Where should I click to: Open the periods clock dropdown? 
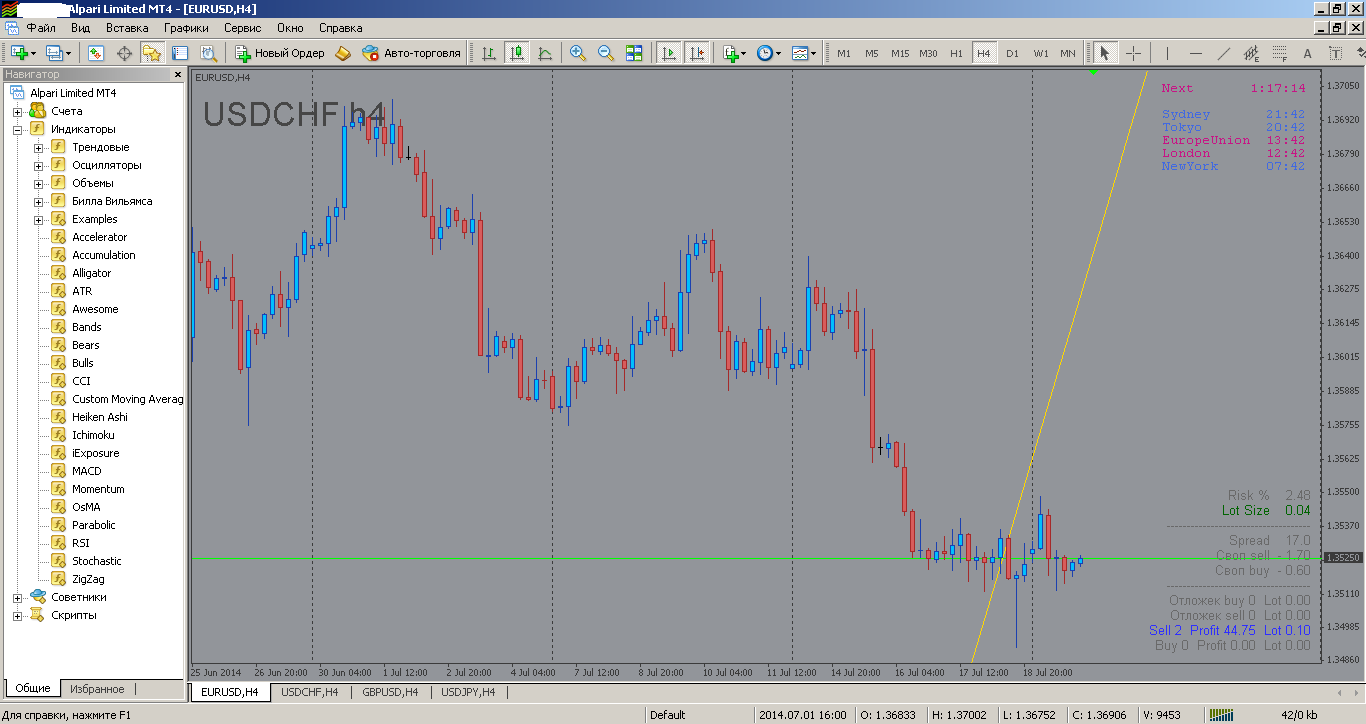click(x=769, y=53)
